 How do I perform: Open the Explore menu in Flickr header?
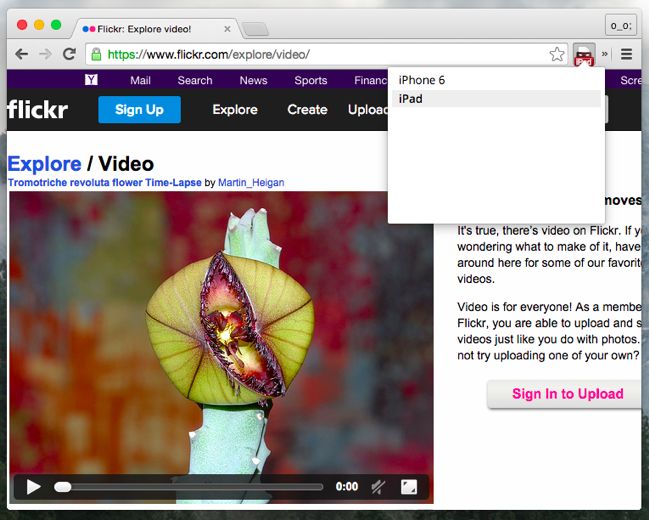coord(235,110)
